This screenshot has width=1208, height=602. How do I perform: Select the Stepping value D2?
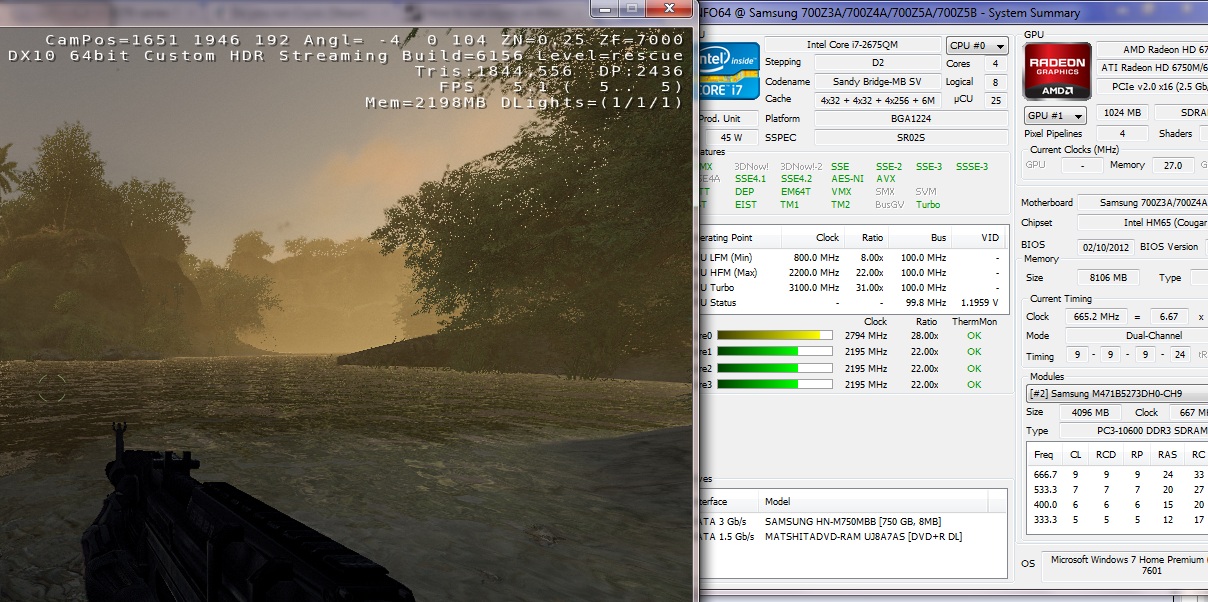pyautogui.click(x=876, y=63)
